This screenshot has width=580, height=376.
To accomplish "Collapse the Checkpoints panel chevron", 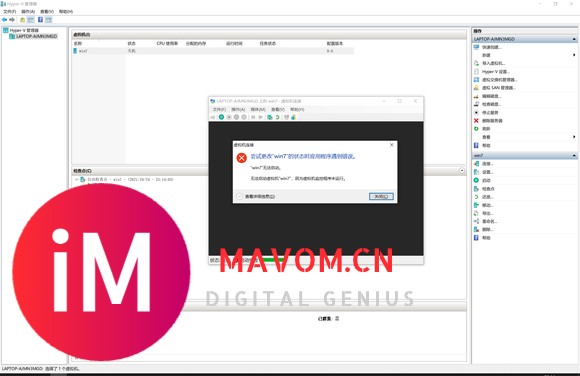I will click(x=462, y=171).
